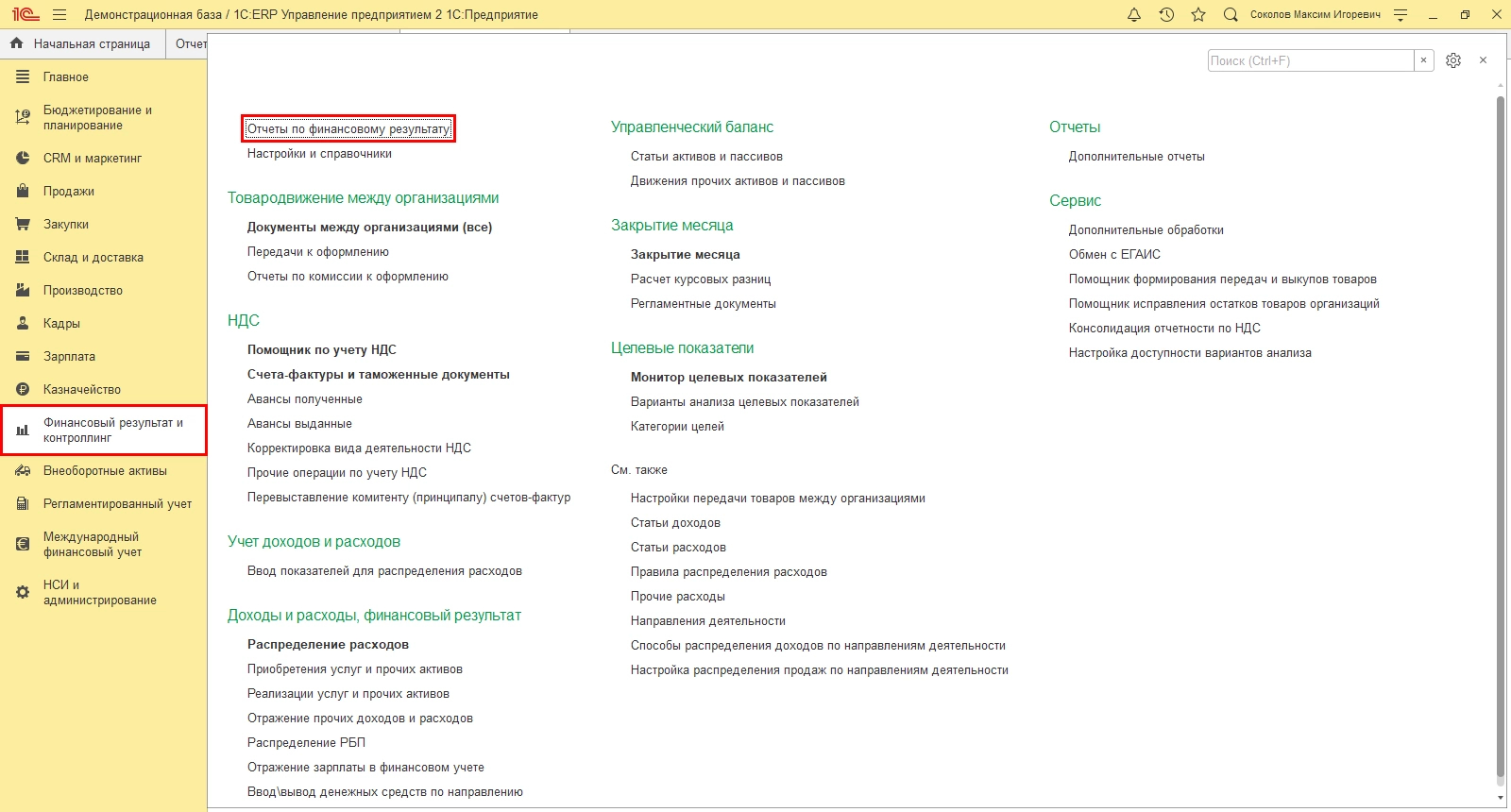Open Консолидация отчетности по НДС
This screenshot has width=1511, height=812.
(1164, 329)
